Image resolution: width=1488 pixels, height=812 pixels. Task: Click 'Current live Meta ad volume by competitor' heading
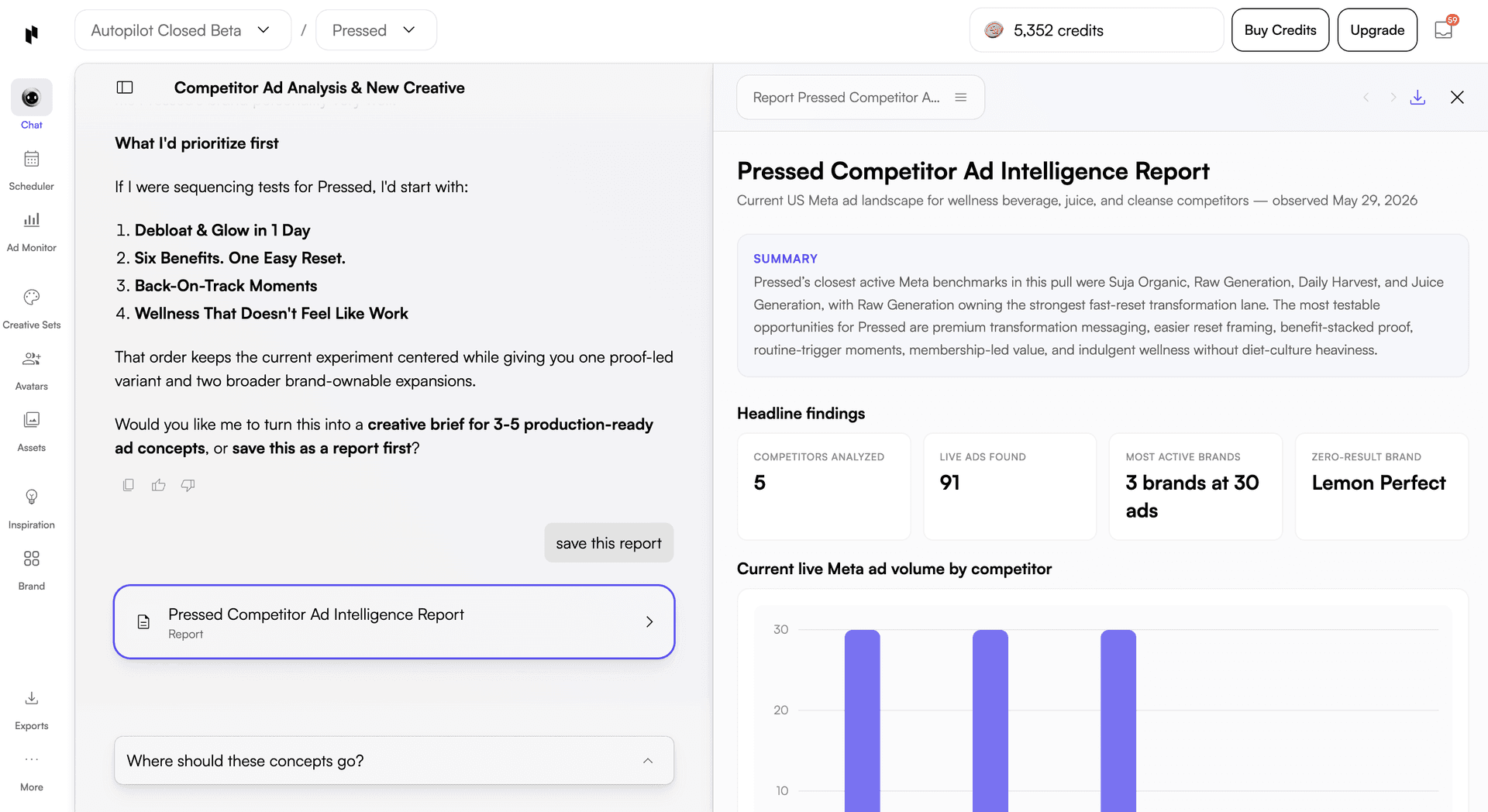pos(894,569)
